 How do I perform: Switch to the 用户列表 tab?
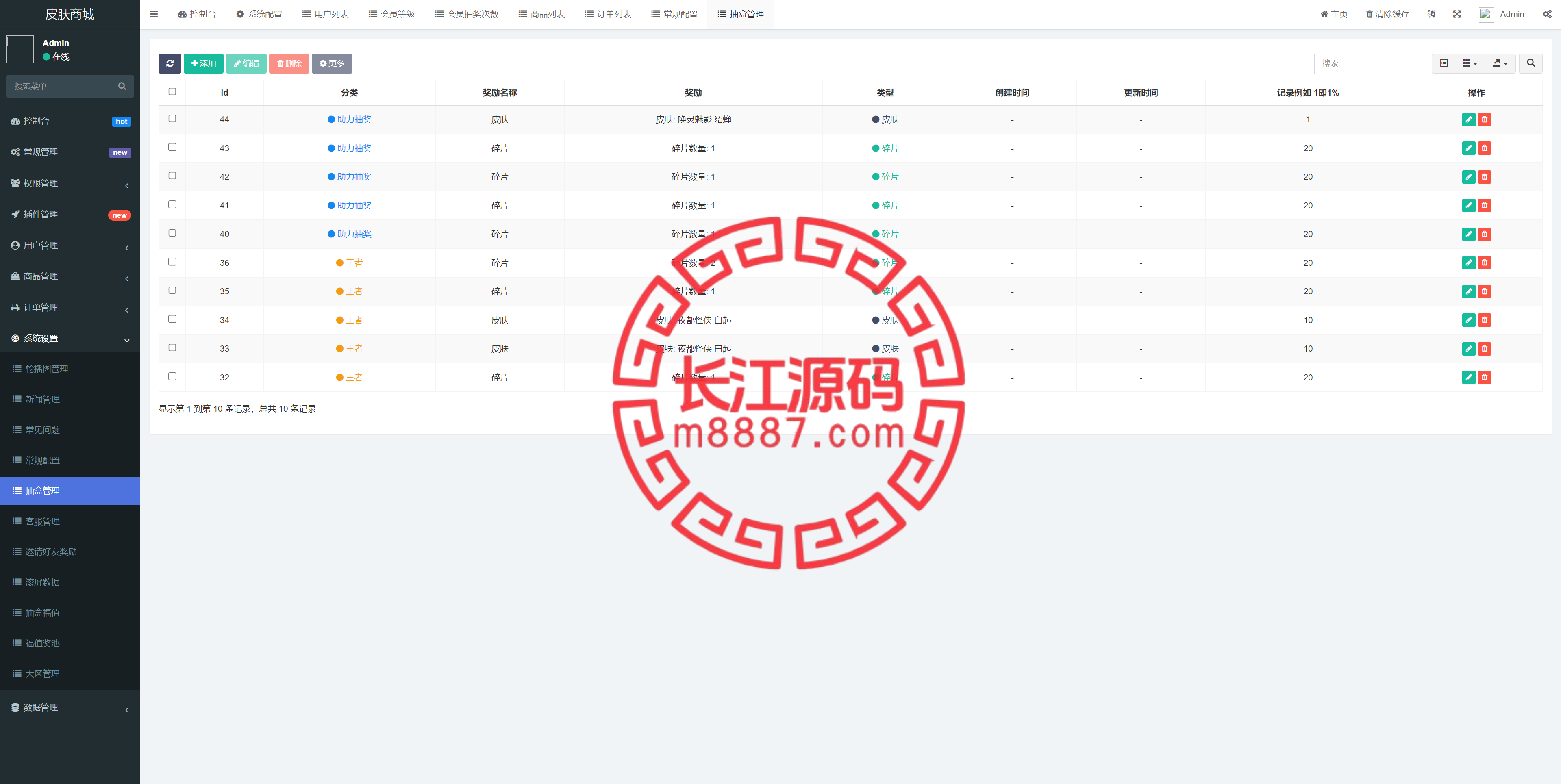pos(325,14)
